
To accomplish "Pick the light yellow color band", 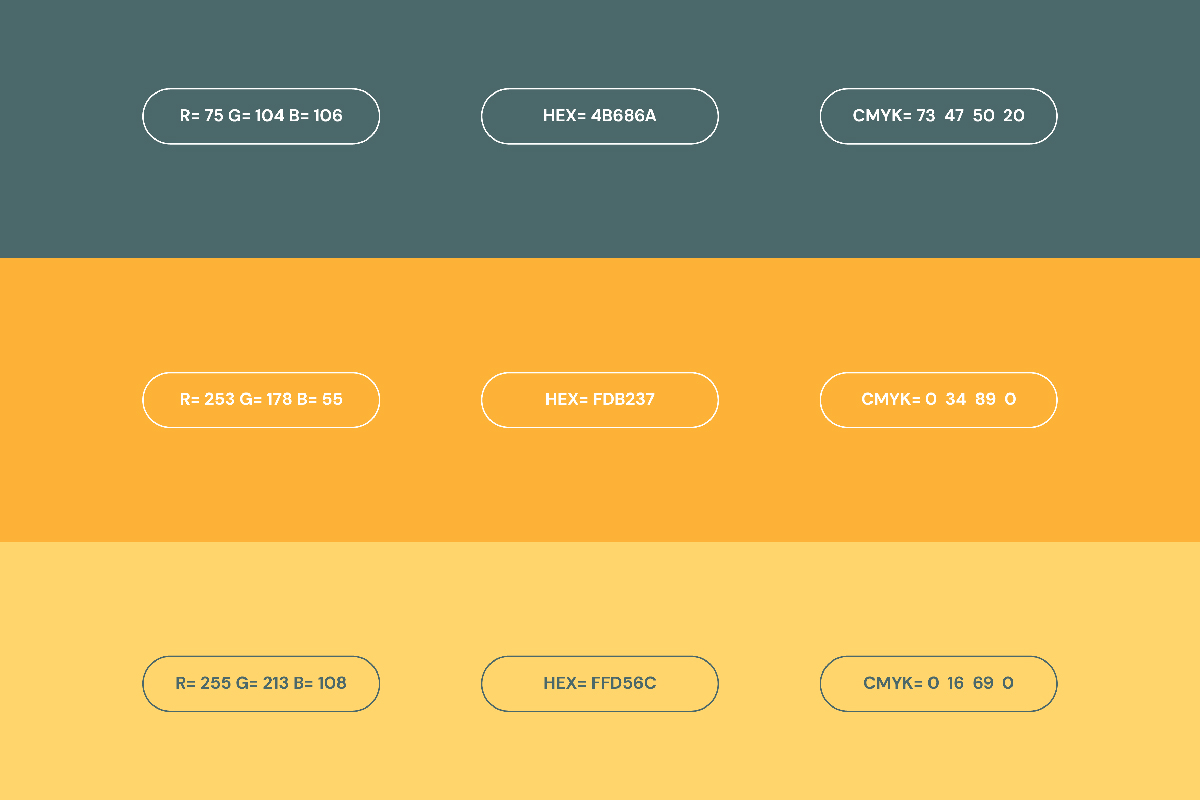I will coord(600,760).
